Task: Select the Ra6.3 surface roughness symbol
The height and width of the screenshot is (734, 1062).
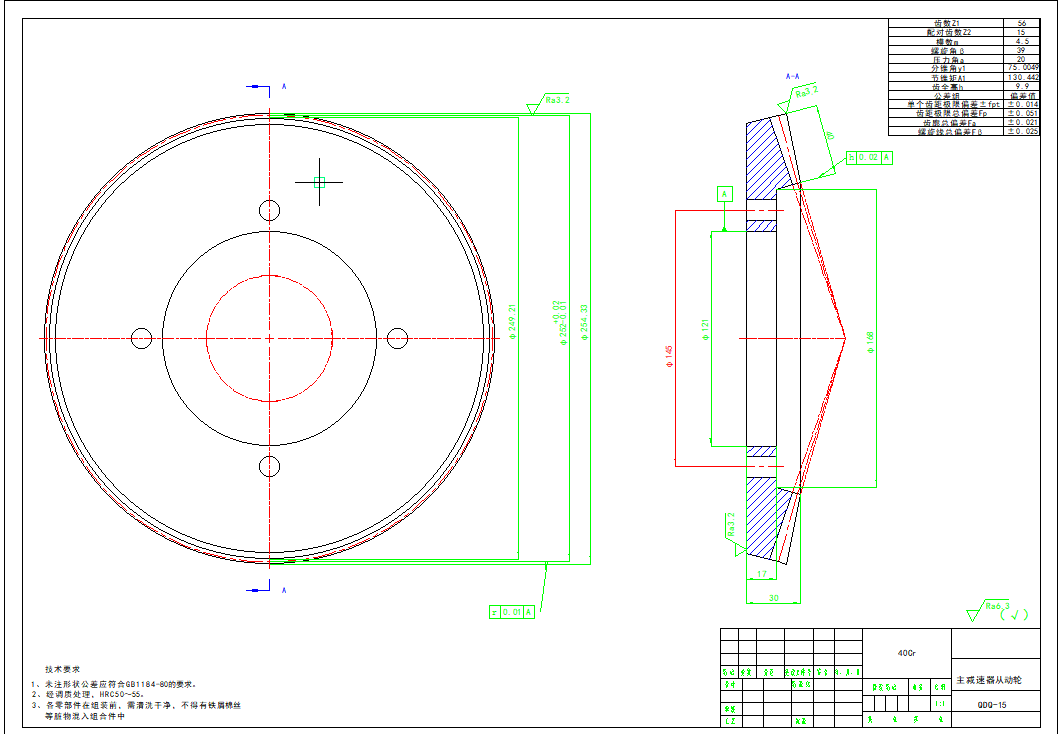Action: [996, 606]
